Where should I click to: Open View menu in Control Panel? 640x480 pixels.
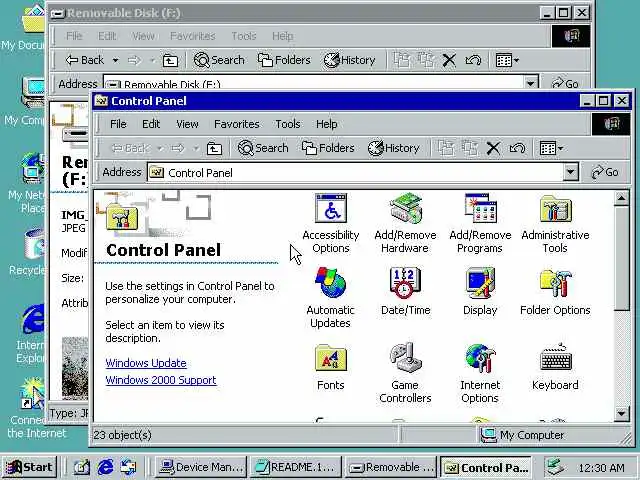[x=187, y=124]
